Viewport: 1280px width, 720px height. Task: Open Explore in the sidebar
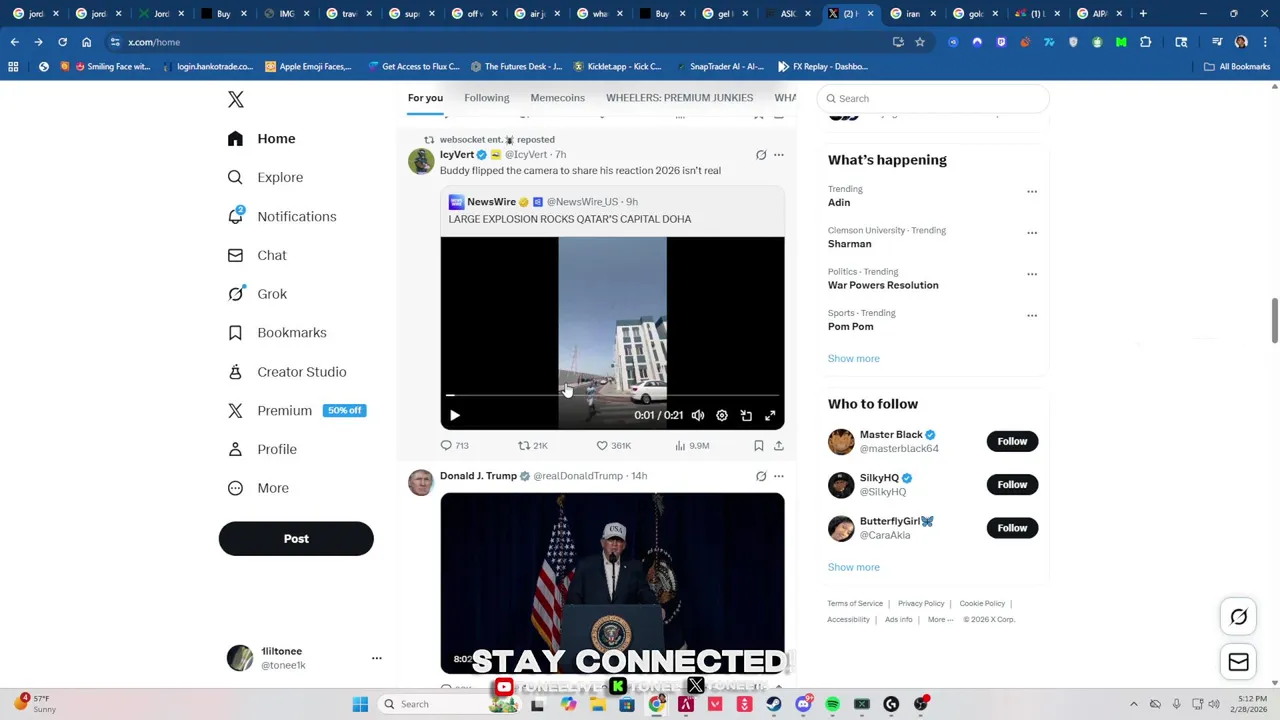pyautogui.click(x=265, y=177)
